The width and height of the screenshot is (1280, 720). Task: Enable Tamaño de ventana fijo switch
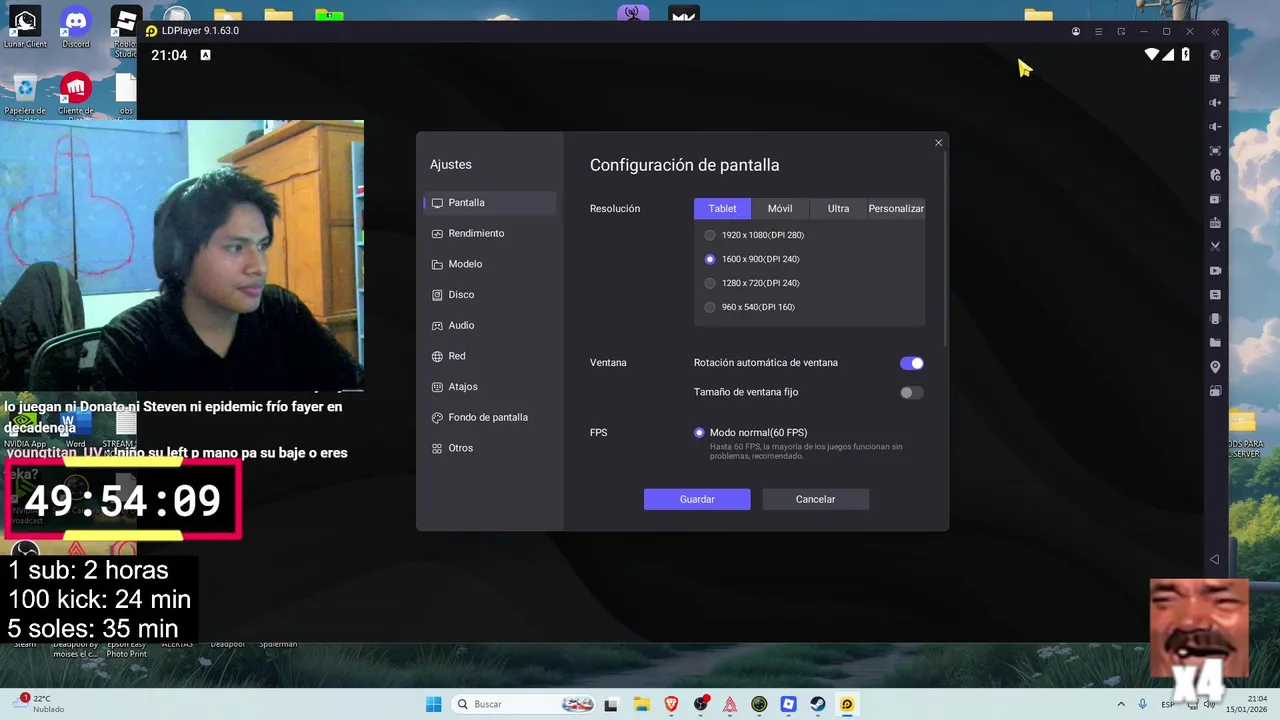point(911,392)
